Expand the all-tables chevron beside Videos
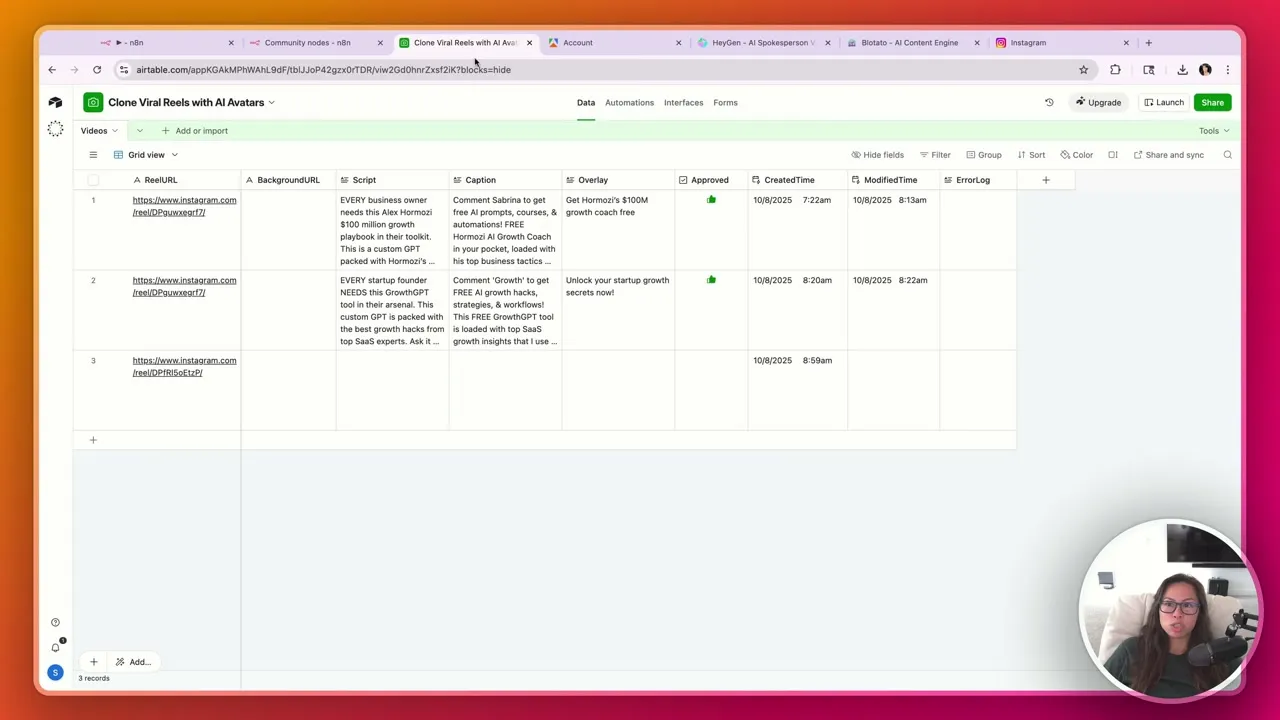Screen dimensions: 1280x720 [x=139, y=131]
